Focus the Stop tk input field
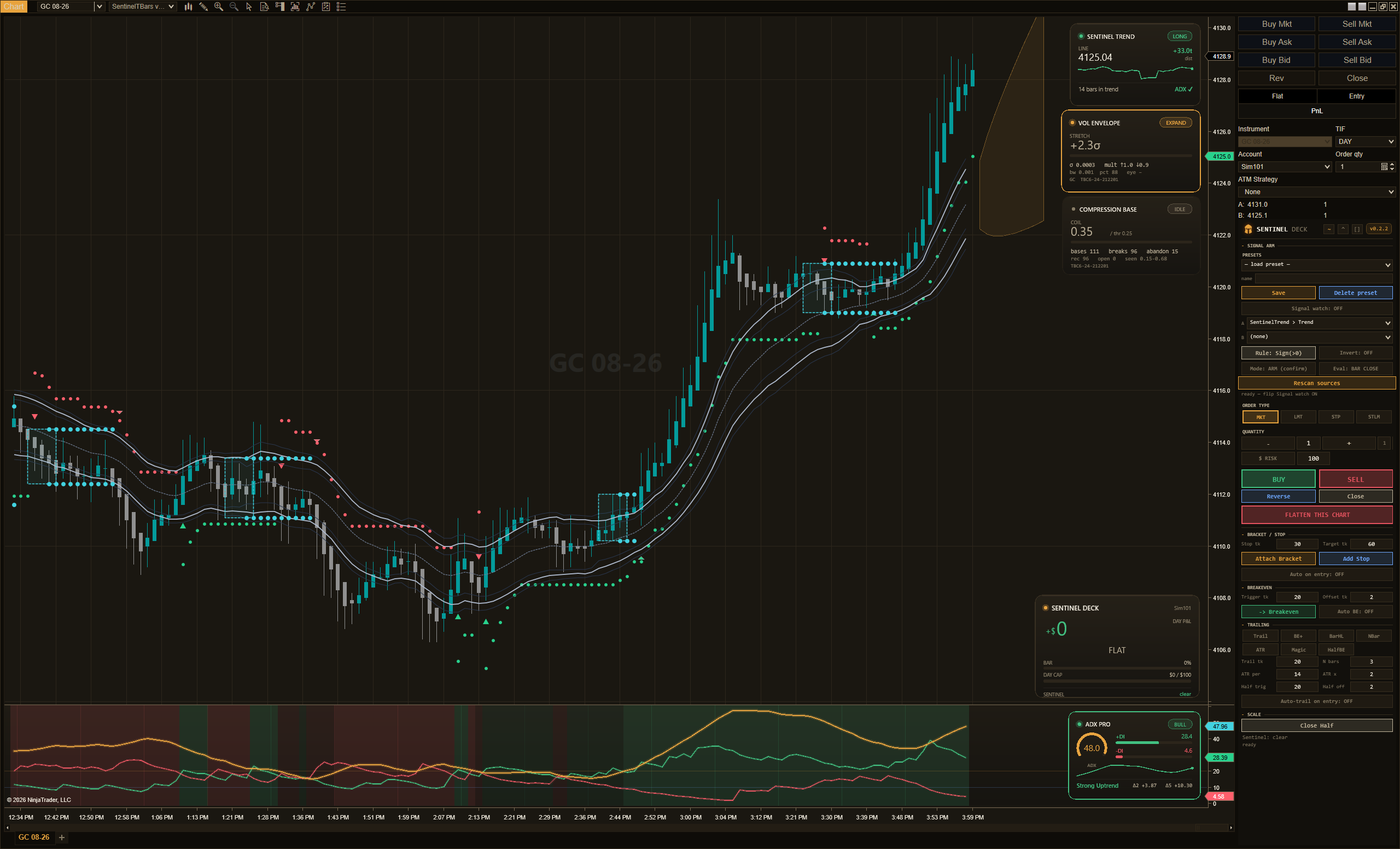 pyautogui.click(x=1297, y=544)
